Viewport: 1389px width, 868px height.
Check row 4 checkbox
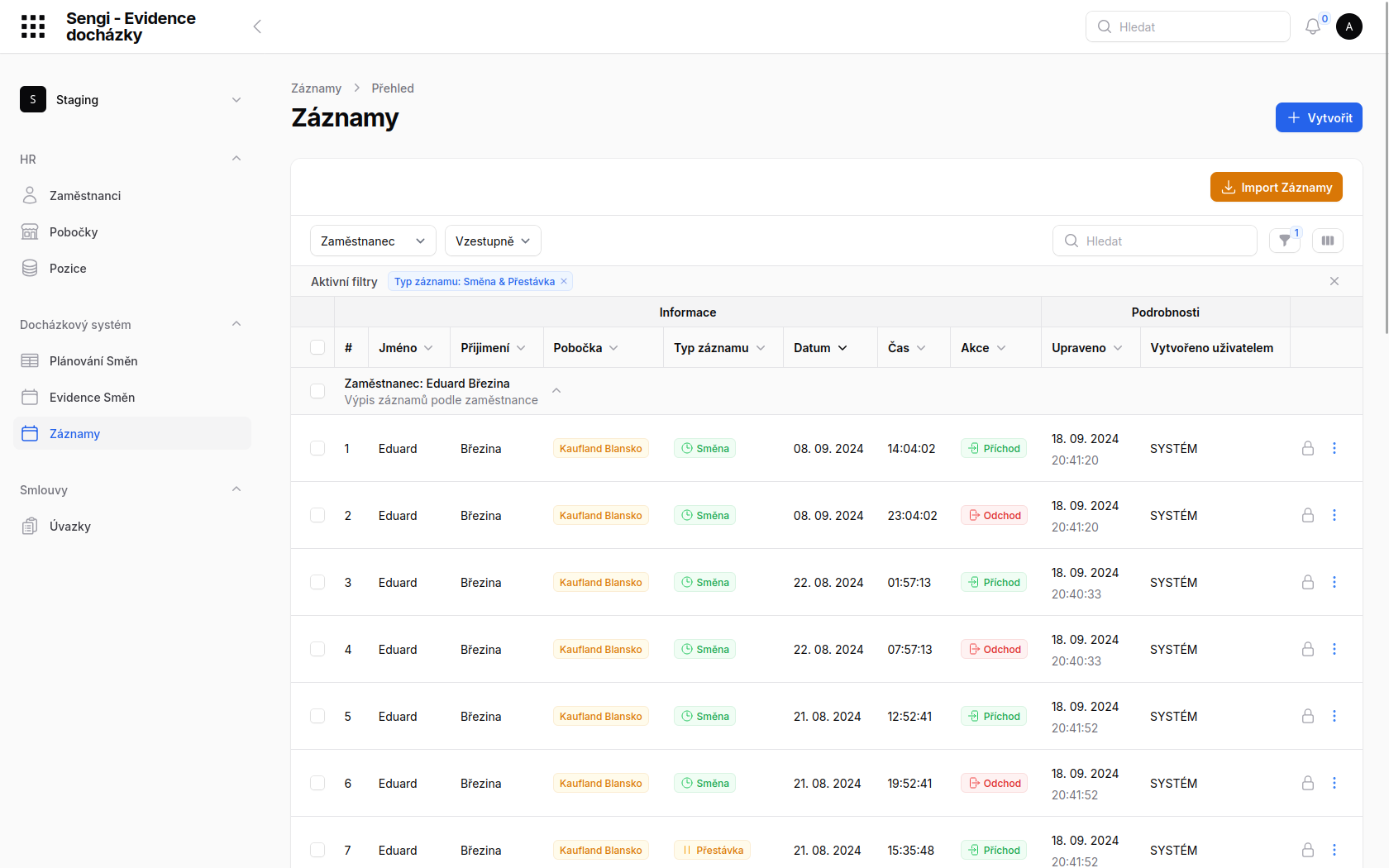click(317, 649)
